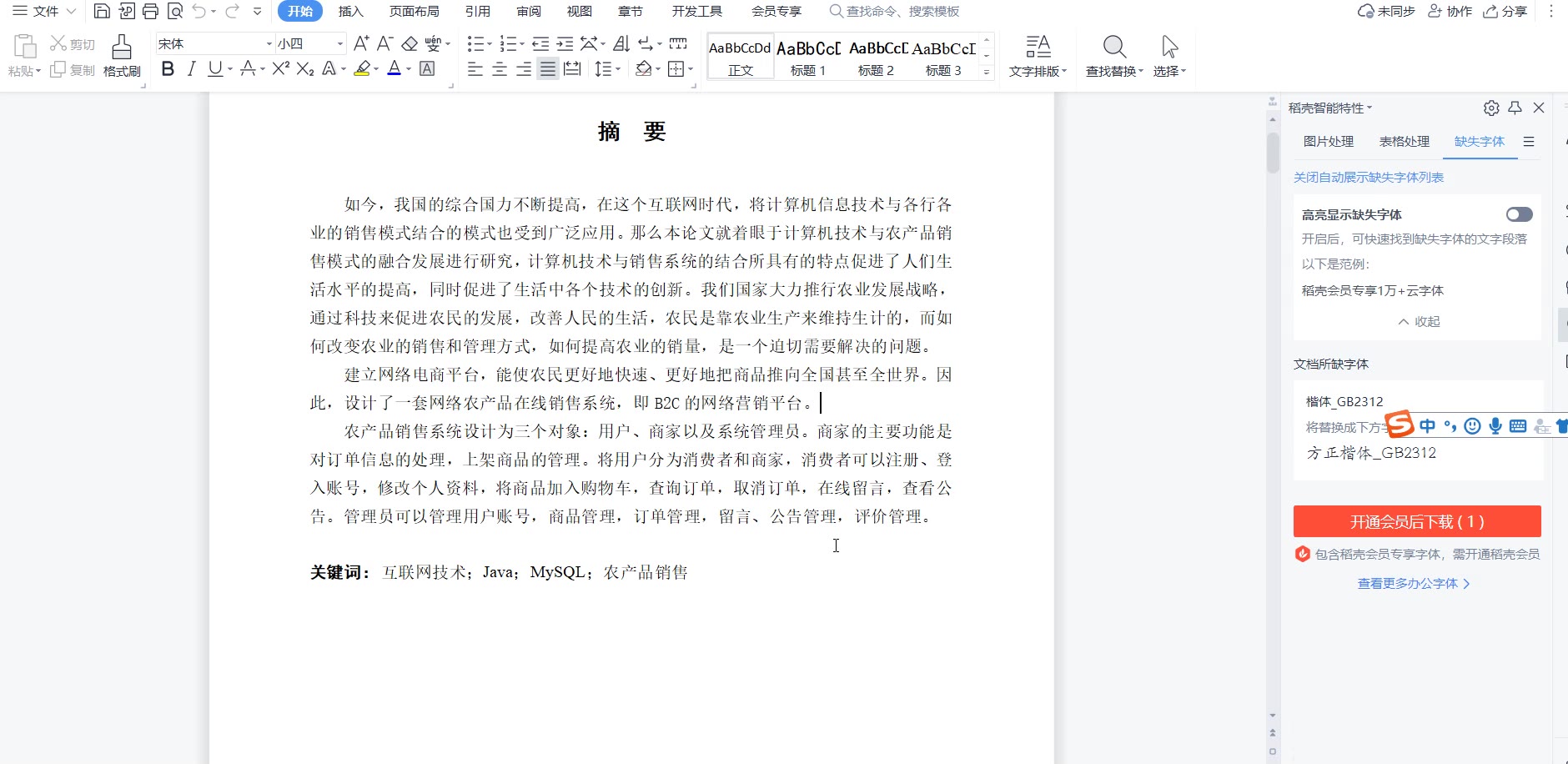Toggle subscript formatting
1568x764 pixels.
305,69
